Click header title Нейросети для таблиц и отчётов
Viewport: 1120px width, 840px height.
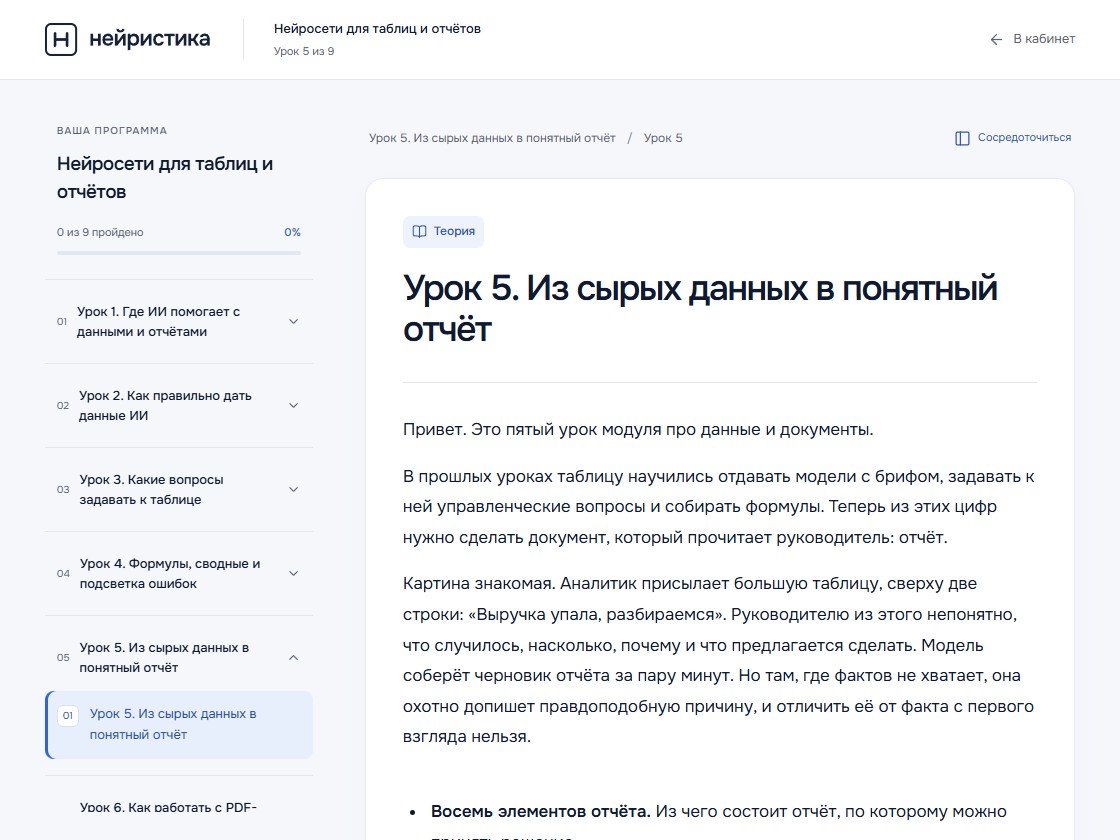coord(377,29)
